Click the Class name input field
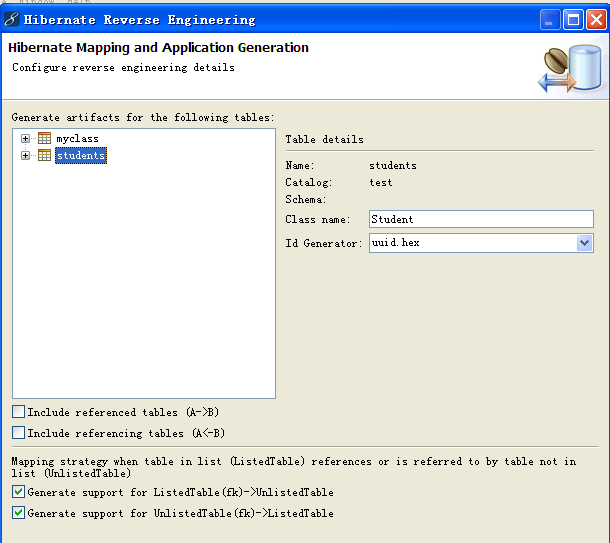 coord(481,219)
